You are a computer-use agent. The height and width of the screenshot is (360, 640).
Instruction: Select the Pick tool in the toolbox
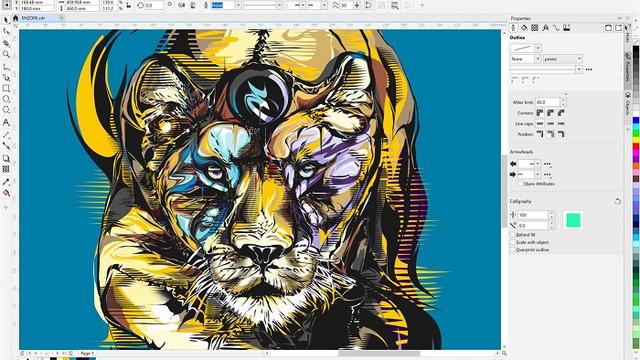(6, 20)
